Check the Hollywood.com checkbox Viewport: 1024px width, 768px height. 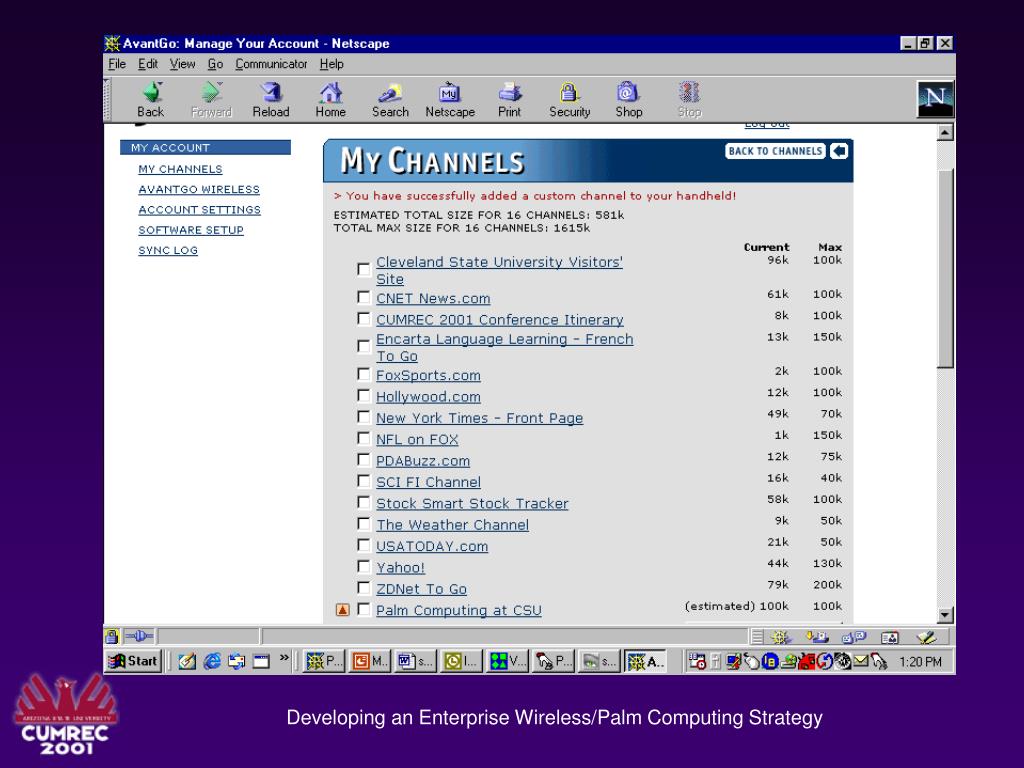coord(364,396)
